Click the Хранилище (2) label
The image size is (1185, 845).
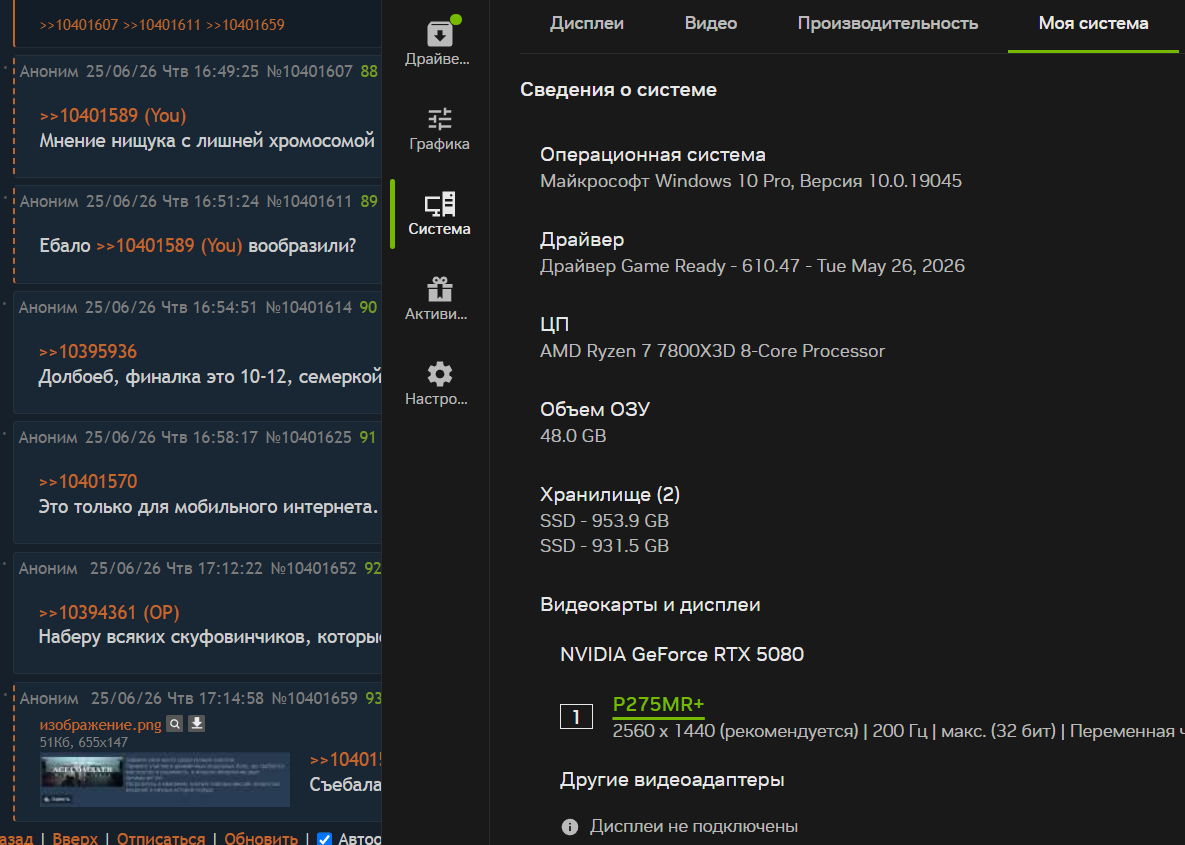610,494
